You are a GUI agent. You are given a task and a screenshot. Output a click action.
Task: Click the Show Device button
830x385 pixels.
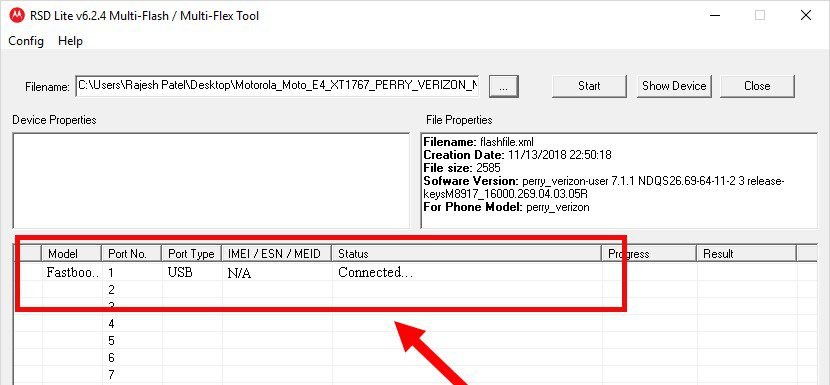point(674,86)
